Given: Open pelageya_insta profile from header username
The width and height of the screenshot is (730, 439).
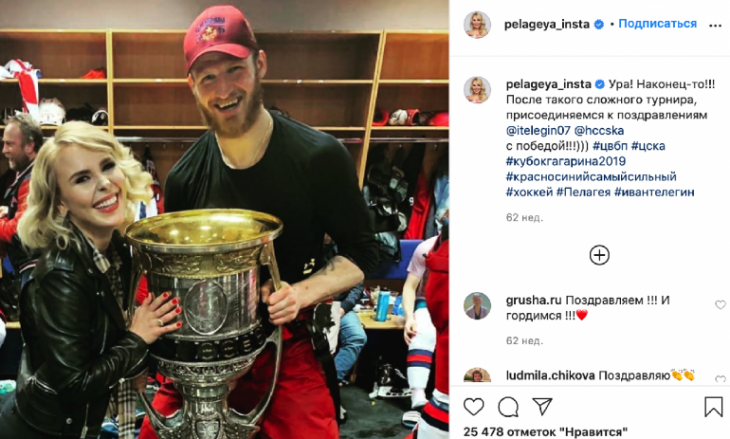Looking at the screenshot, I should click(x=547, y=24).
